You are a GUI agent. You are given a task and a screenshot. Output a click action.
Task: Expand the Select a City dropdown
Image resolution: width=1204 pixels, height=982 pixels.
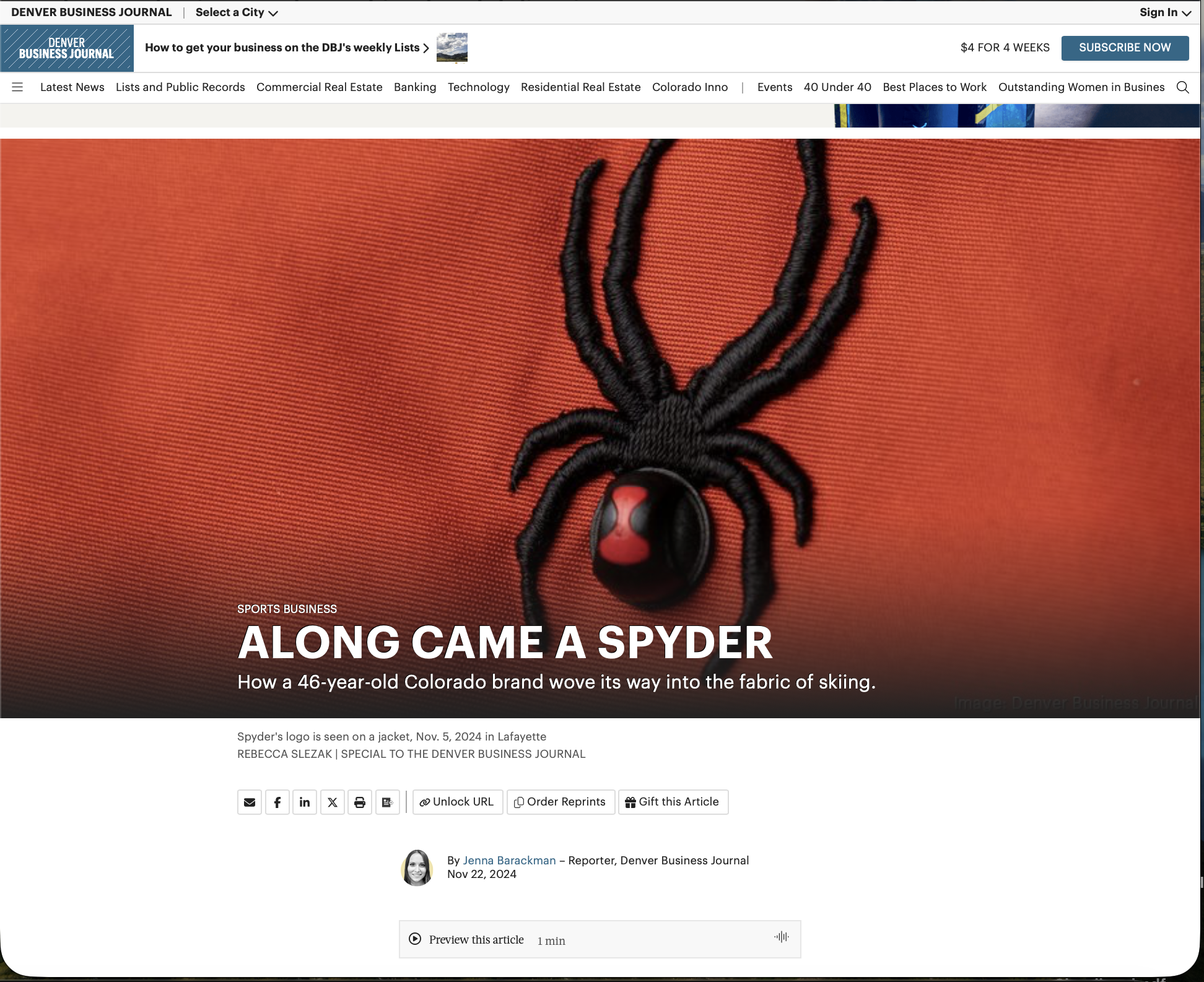tap(237, 12)
